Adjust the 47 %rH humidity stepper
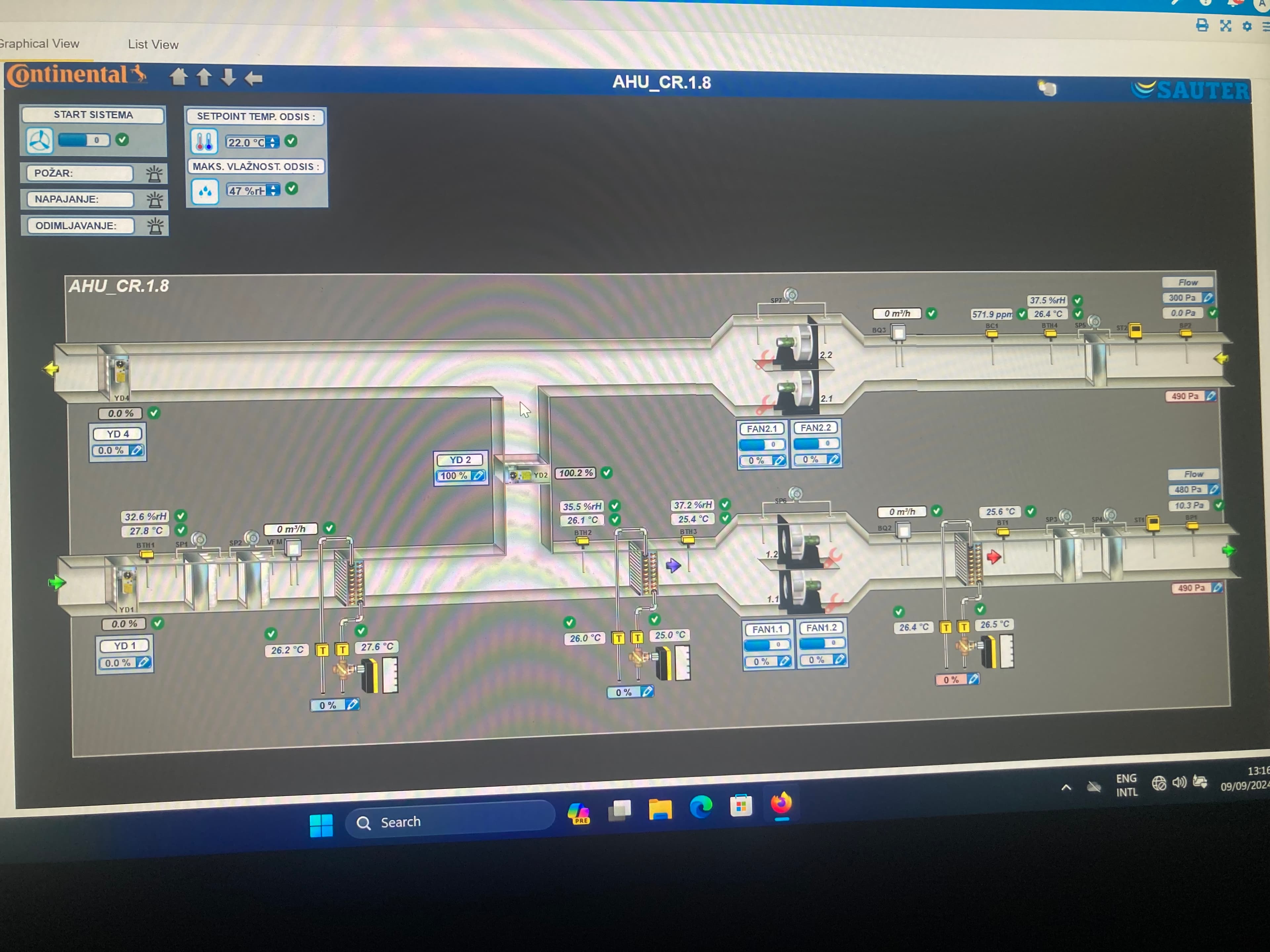Image resolution: width=1270 pixels, height=952 pixels. pyautogui.click(x=274, y=190)
